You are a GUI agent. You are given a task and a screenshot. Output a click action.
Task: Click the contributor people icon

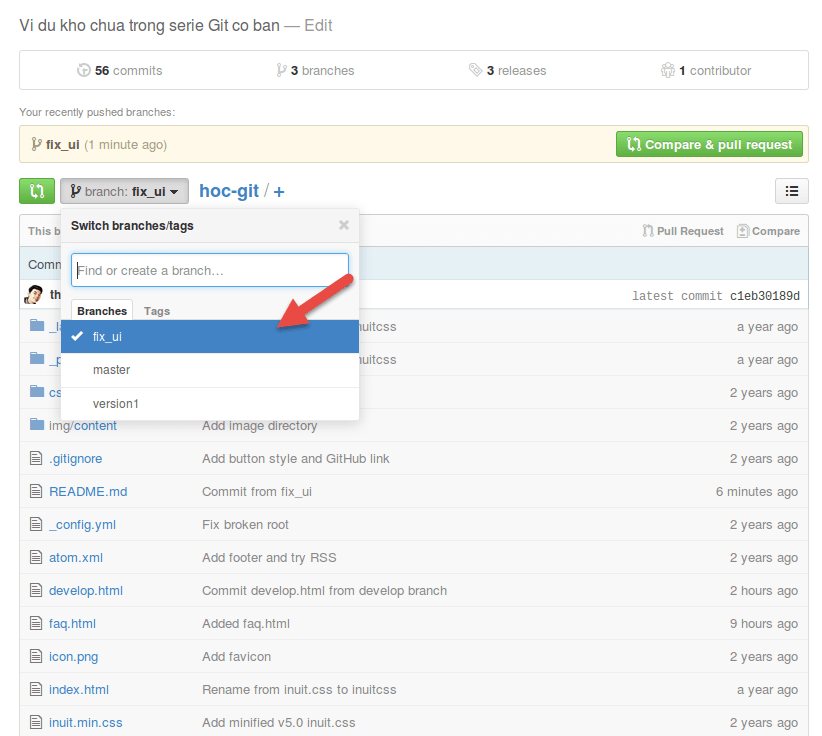[667, 70]
